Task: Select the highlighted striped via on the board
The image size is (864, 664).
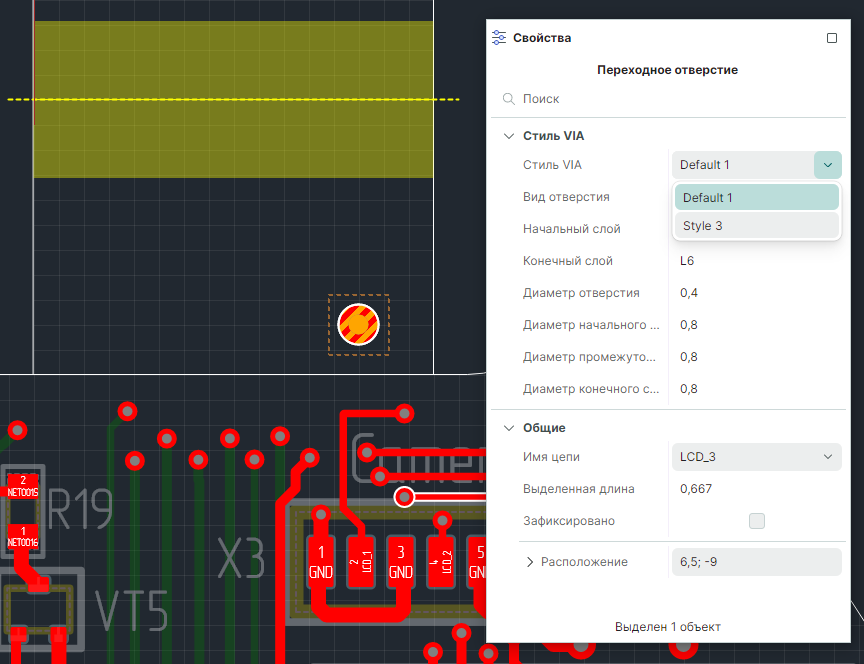Action: (359, 325)
